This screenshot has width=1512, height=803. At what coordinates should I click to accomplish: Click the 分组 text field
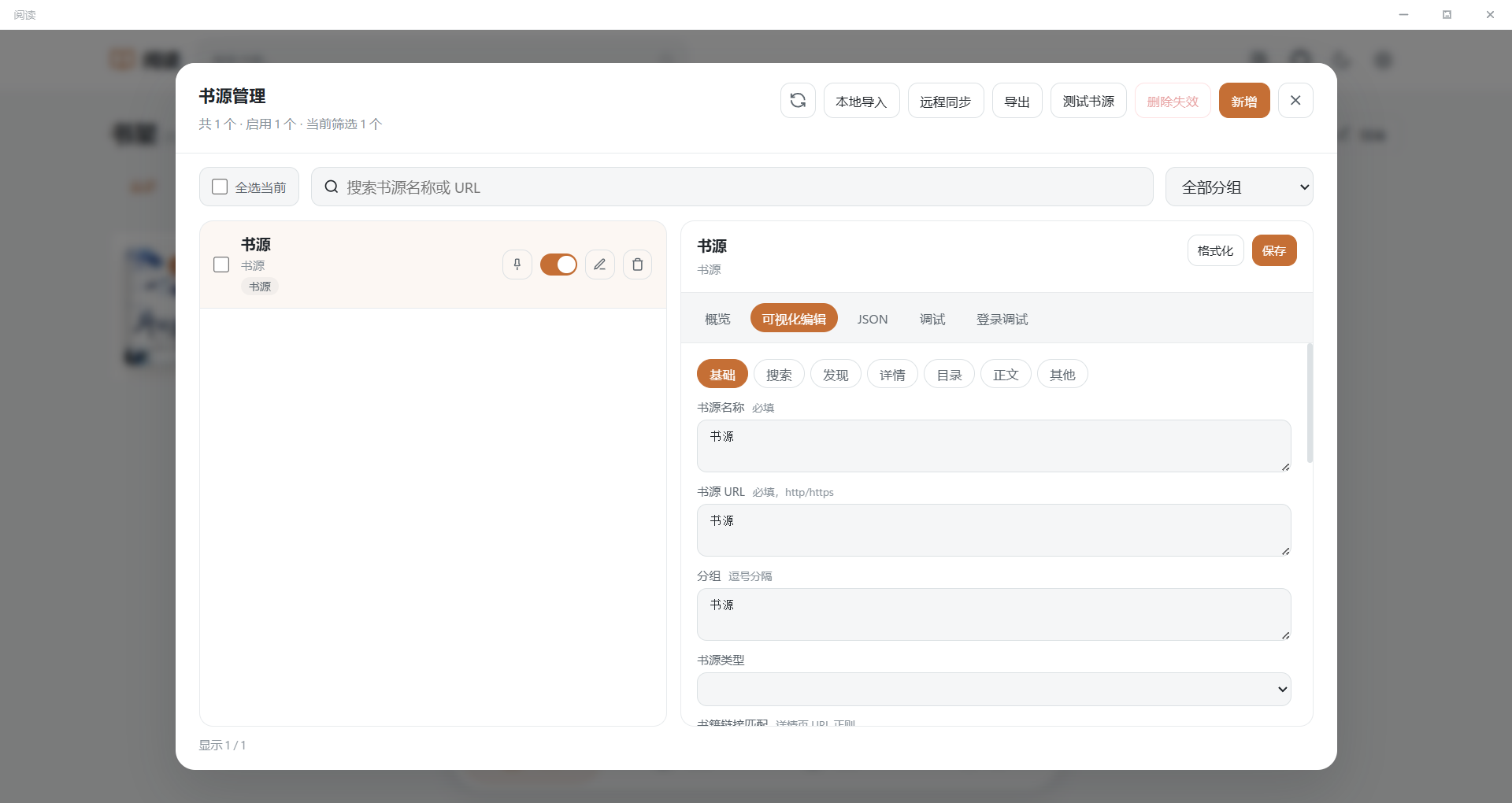click(x=994, y=614)
